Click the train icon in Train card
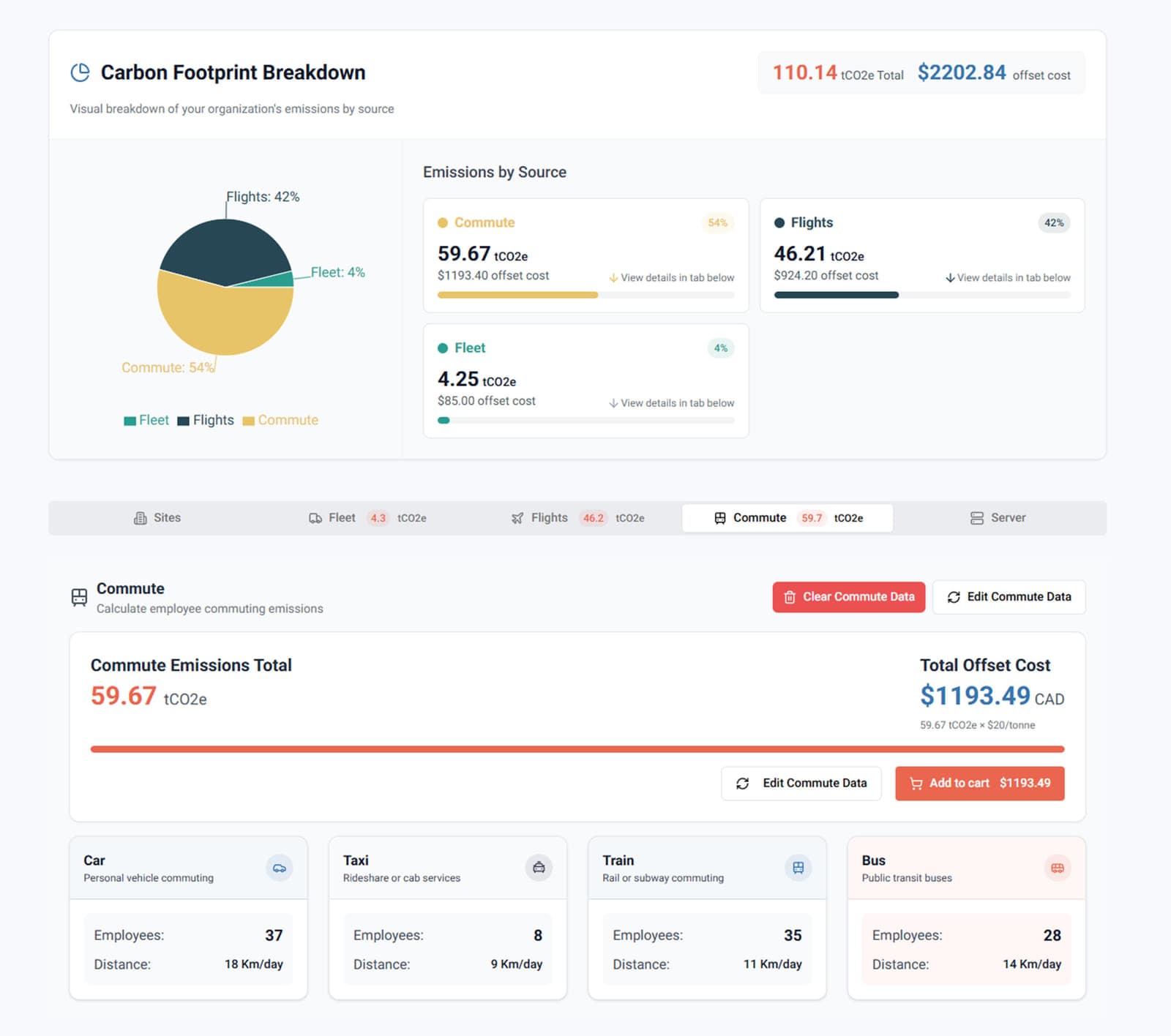Screen dimensions: 1171x1036 pyautogui.click(x=798, y=868)
